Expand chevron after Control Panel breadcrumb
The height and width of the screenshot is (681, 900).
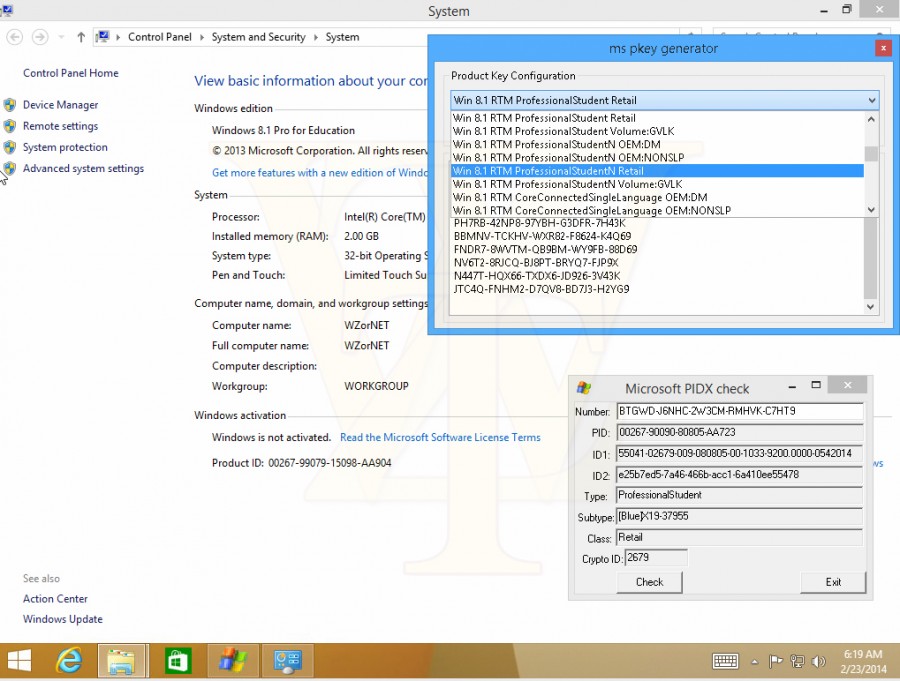(201, 37)
